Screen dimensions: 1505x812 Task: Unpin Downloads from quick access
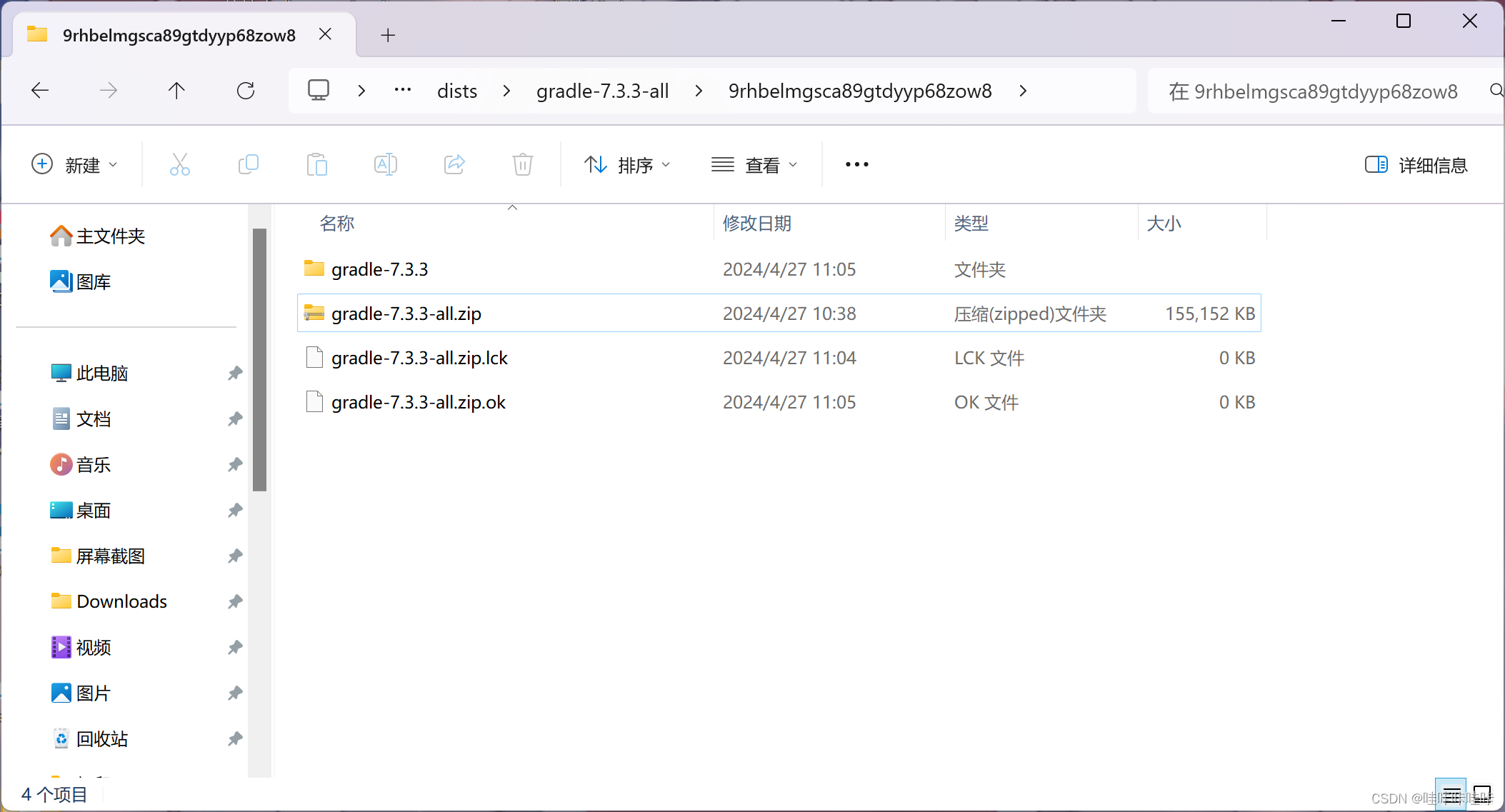click(235, 601)
